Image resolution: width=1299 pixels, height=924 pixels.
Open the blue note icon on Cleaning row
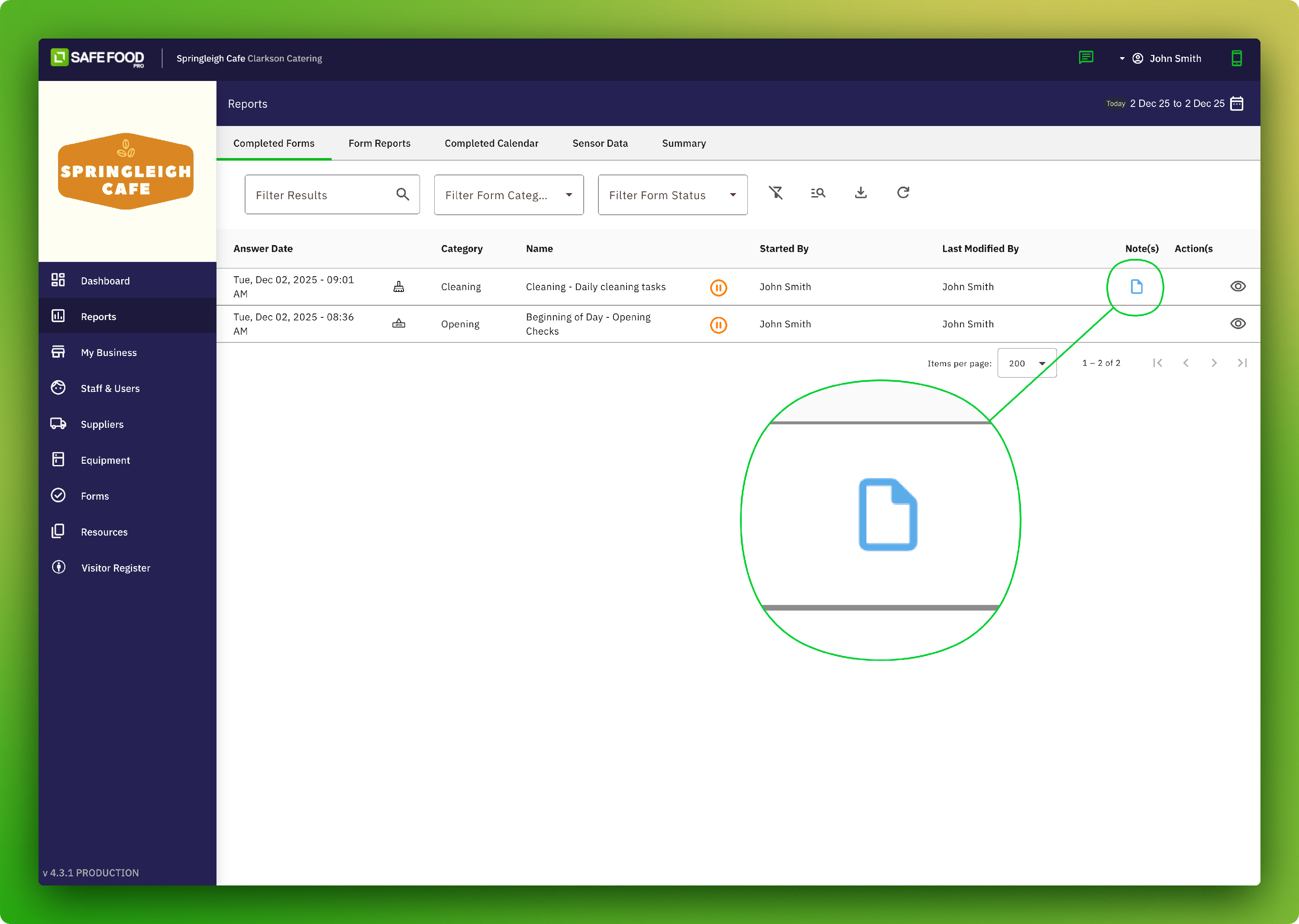pos(1136,287)
